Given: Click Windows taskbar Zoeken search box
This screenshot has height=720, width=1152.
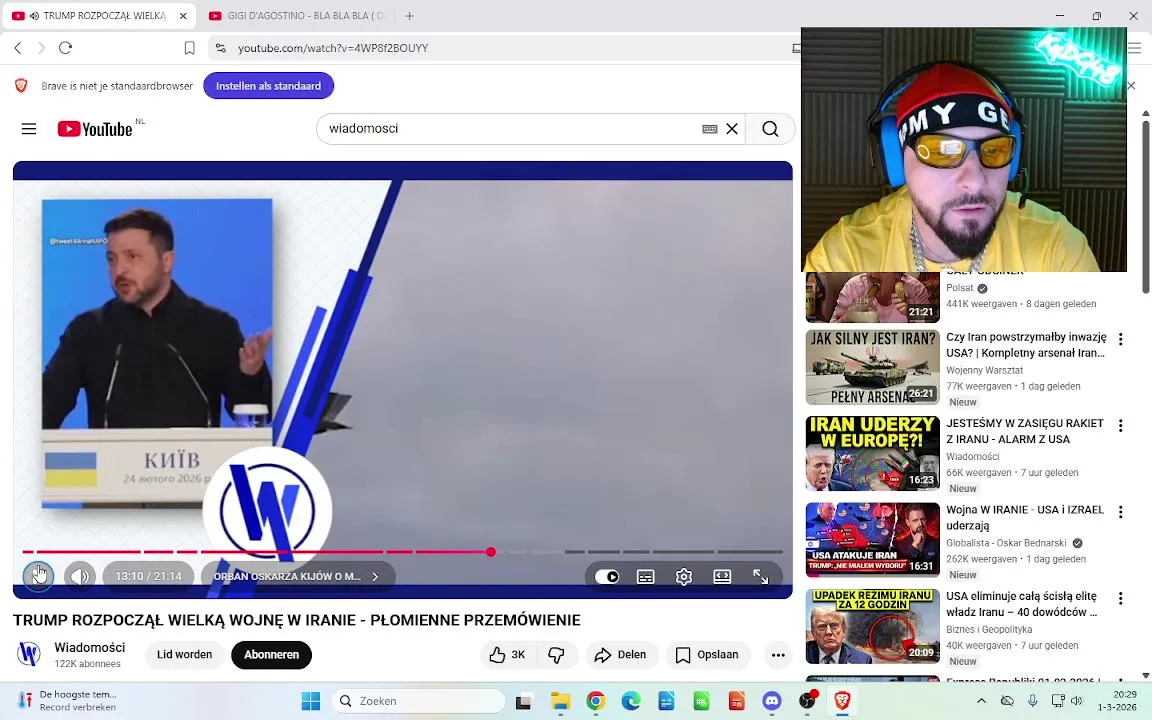Looking at the screenshot, I should coord(419,701).
